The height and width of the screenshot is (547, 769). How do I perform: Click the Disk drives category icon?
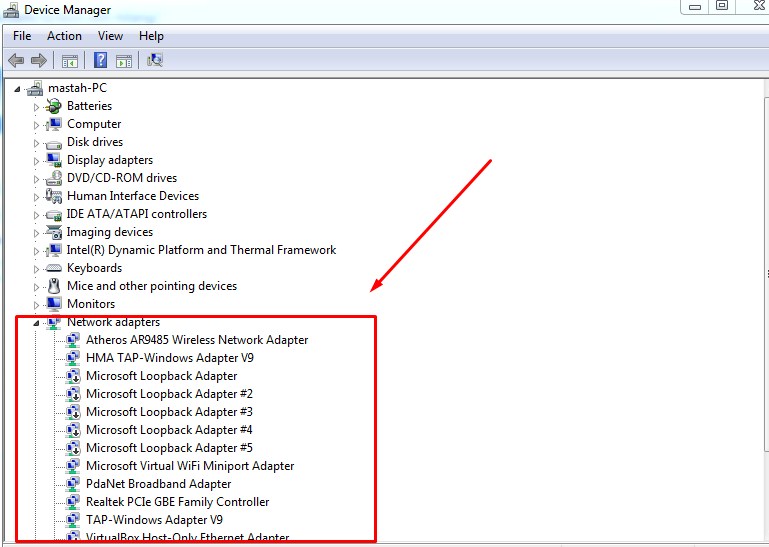[x=53, y=143]
